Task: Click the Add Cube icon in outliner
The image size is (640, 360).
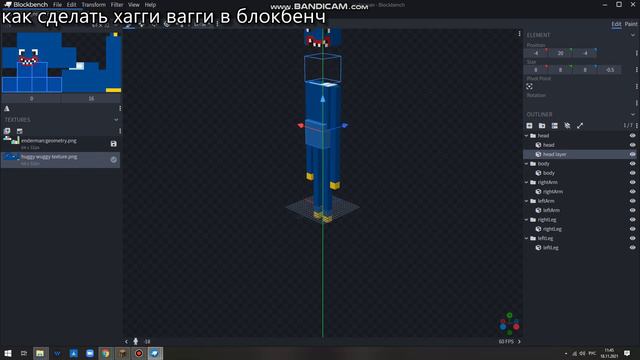Action: pyautogui.click(x=529, y=126)
